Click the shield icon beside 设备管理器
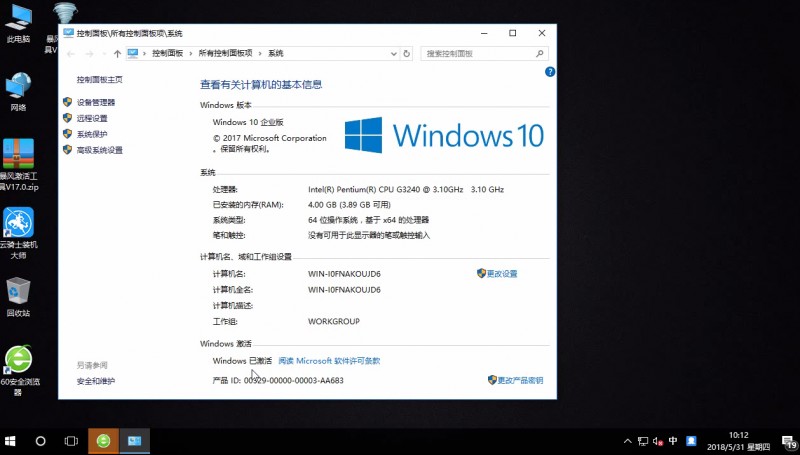 click(x=67, y=102)
